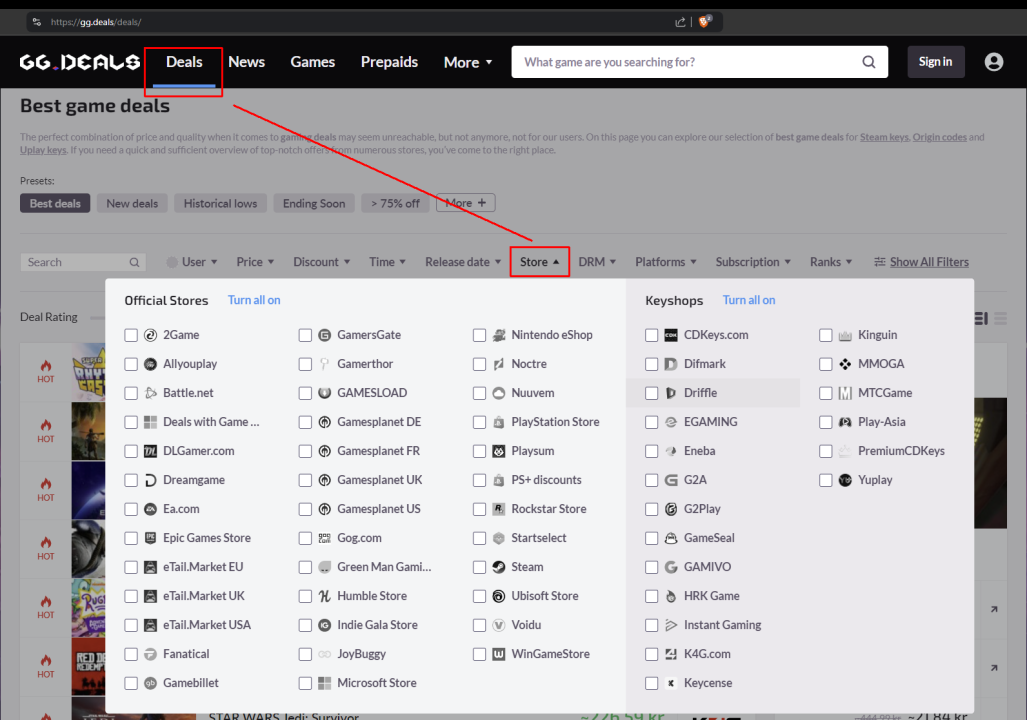Click the Brave shield icon in address bar
Image resolution: width=1027 pixels, height=720 pixels.
[x=705, y=21]
